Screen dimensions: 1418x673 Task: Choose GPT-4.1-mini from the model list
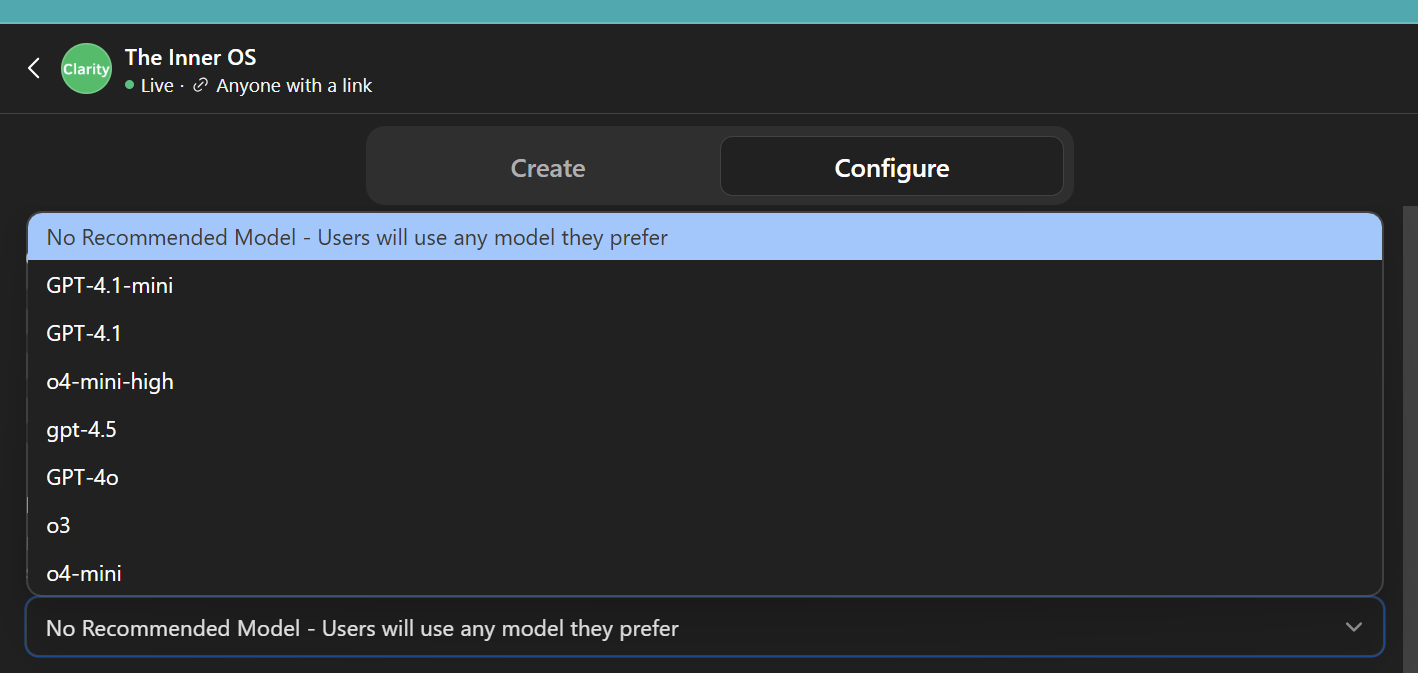point(705,285)
